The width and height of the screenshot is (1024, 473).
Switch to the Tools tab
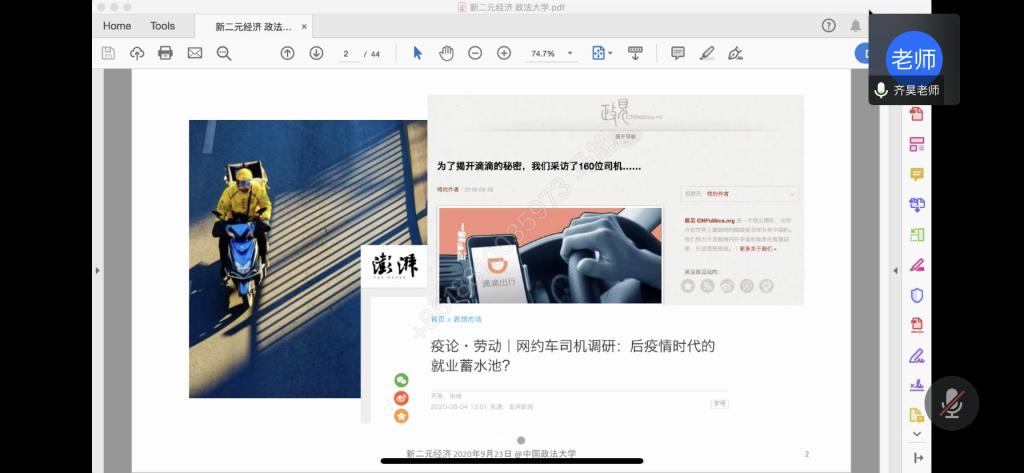[x=162, y=26]
